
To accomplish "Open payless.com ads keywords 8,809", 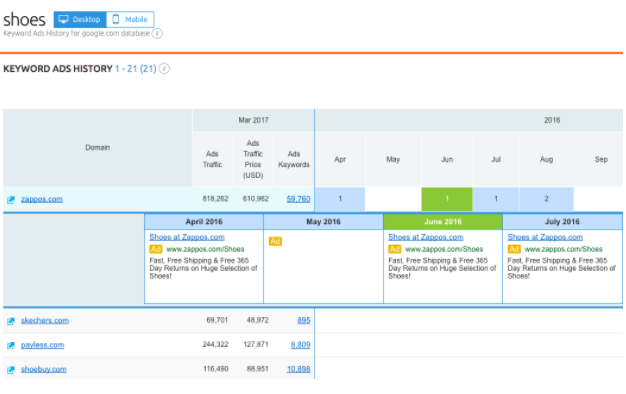I will pyautogui.click(x=301, y=345).
